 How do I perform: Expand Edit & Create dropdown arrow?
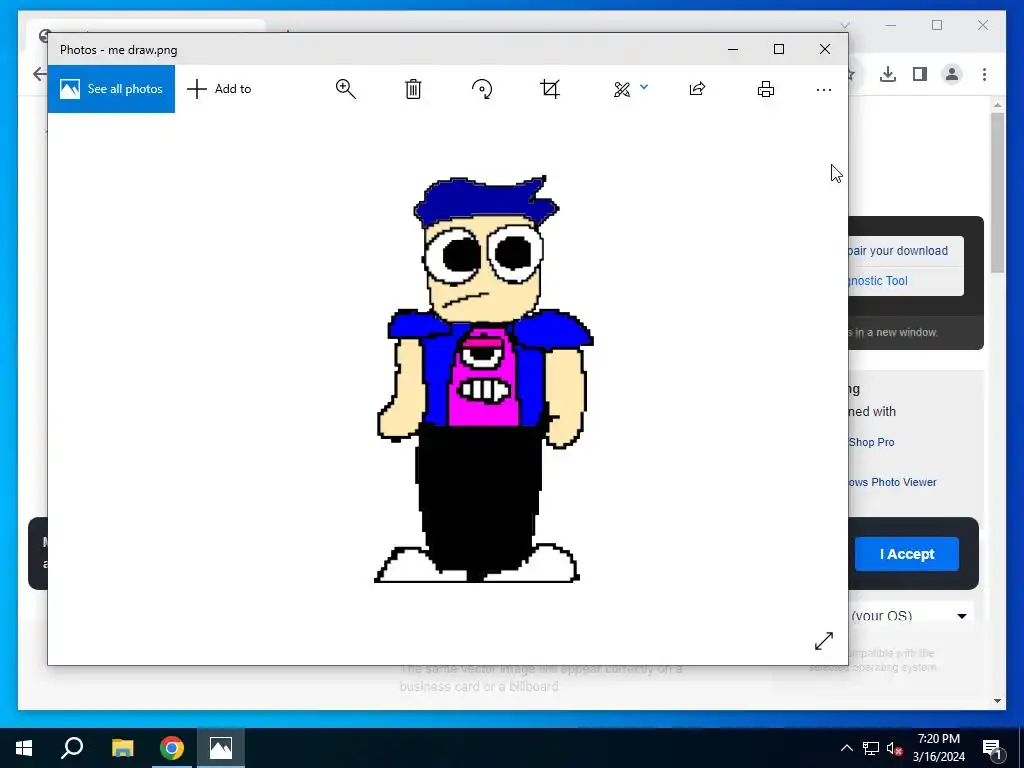pos(644,87)
